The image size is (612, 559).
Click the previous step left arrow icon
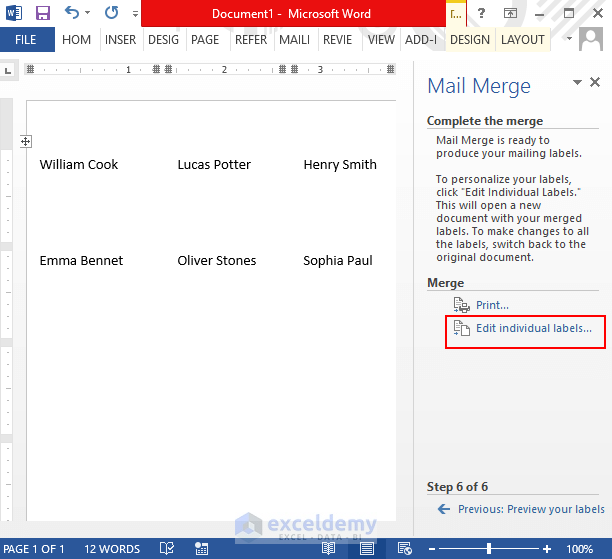click(x=444, y=509)
